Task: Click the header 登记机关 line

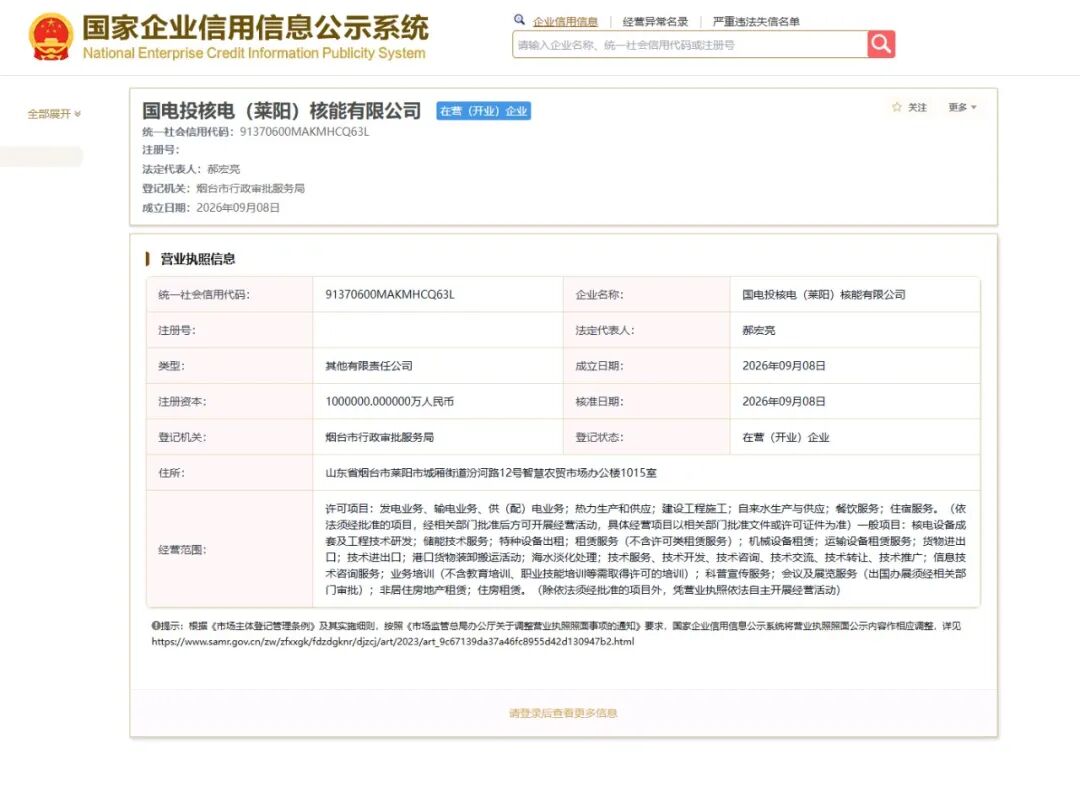Action: (223, 188)
